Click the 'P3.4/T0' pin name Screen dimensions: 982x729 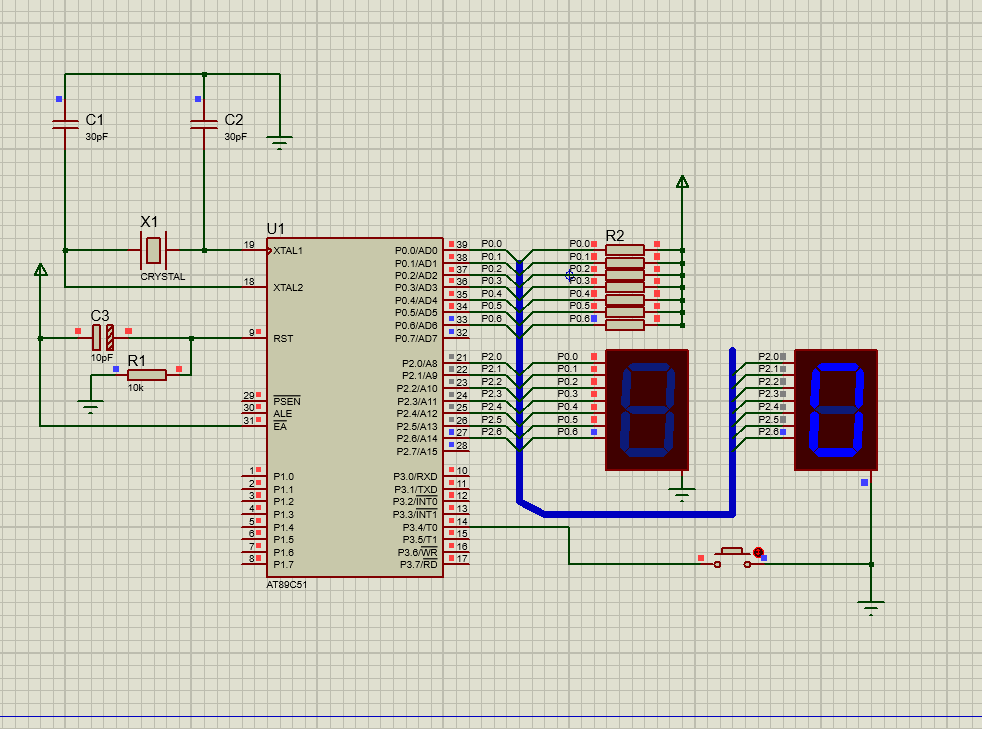pyautogui.click(x=420, y=527)
